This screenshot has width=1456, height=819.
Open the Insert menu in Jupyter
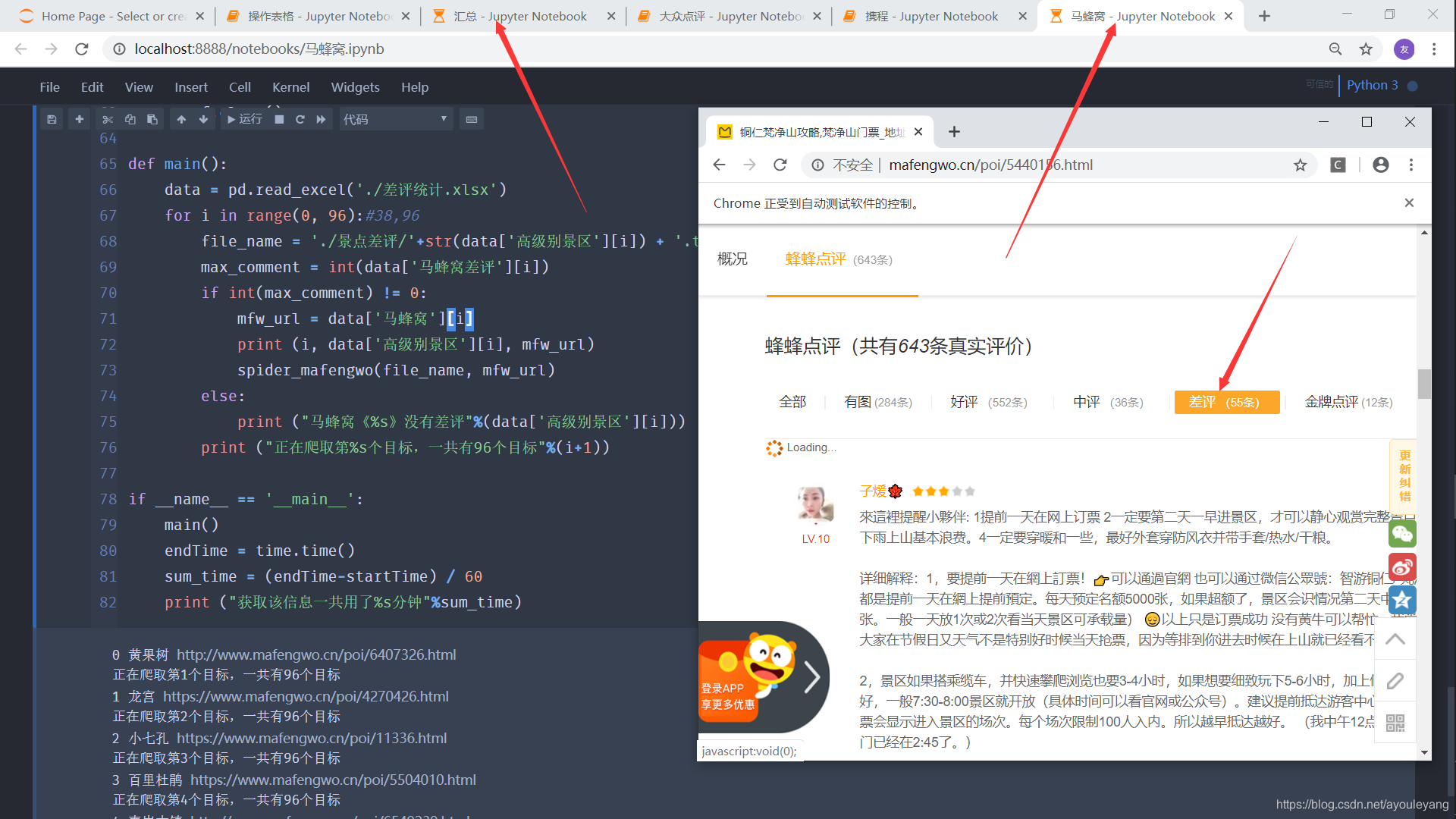coord(191,87)
